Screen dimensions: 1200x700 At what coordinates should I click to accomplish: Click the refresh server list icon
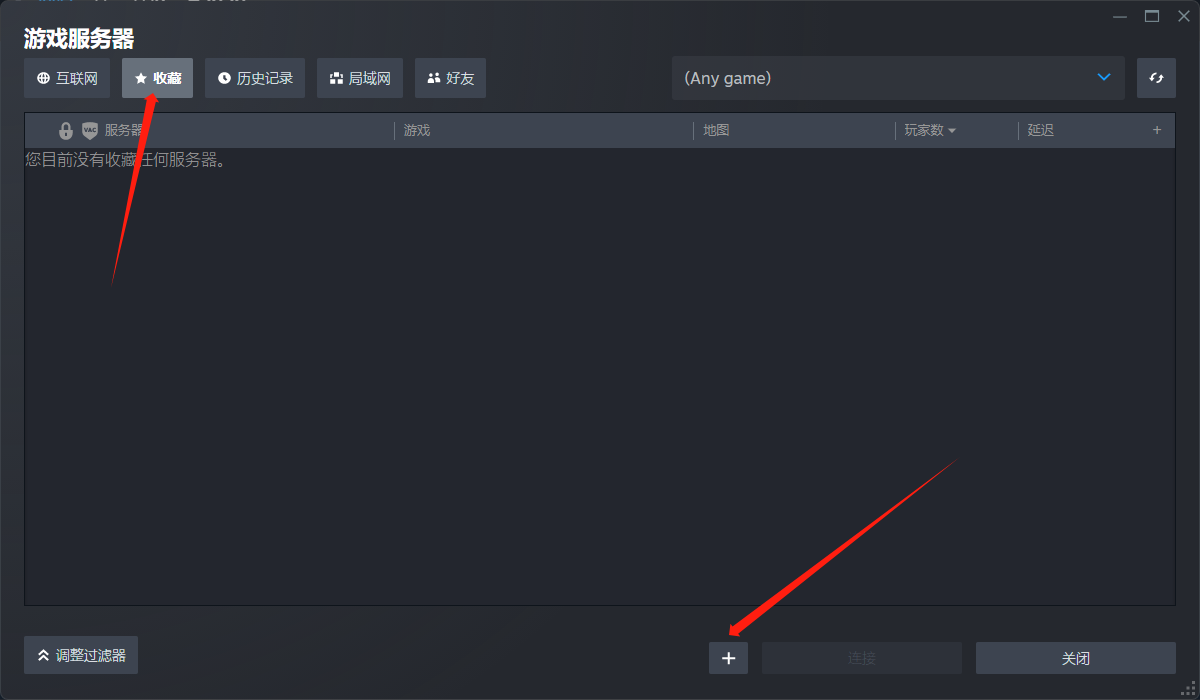point(1156,78)
